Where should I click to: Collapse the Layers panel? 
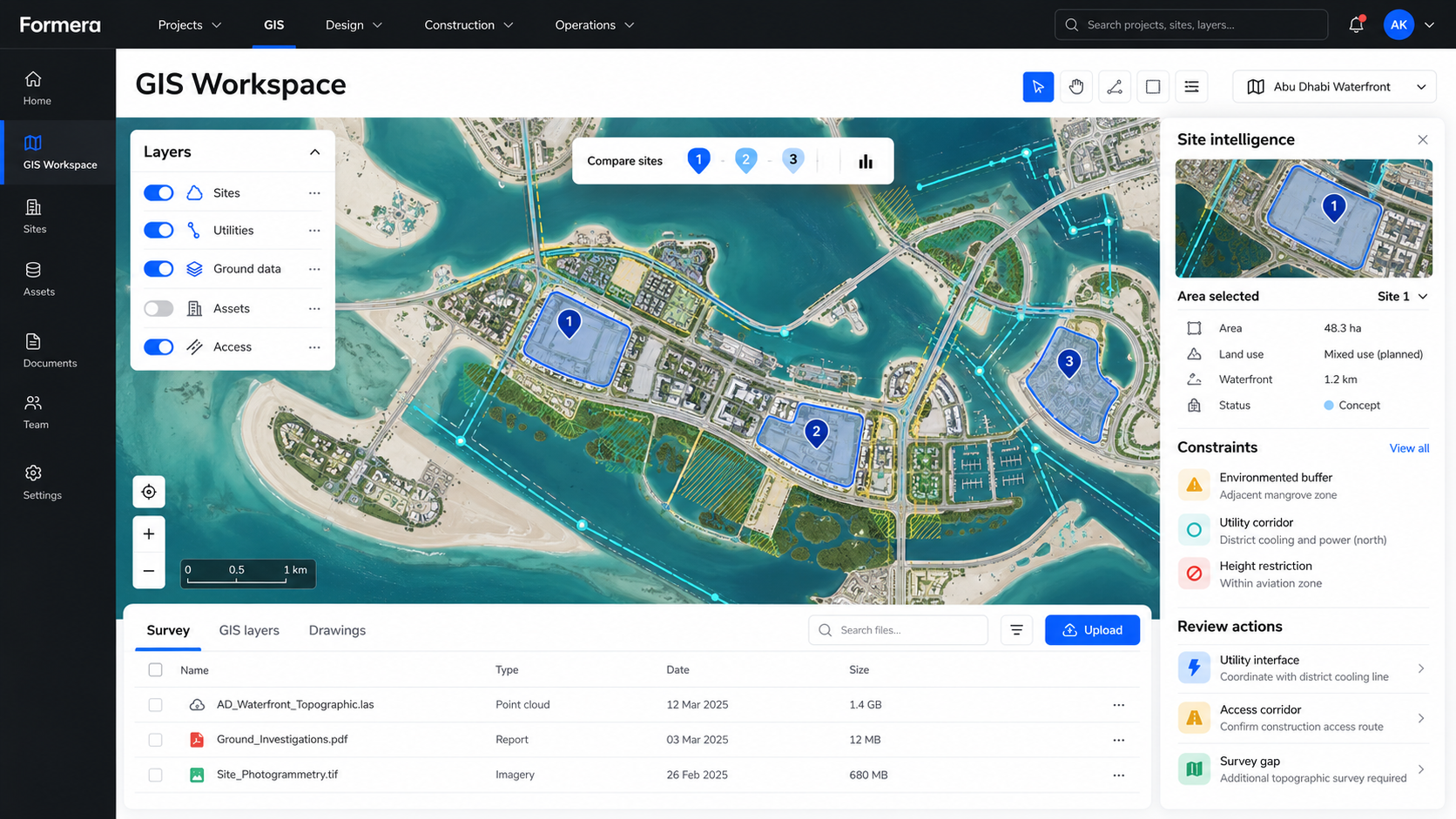tap(314, 152)
